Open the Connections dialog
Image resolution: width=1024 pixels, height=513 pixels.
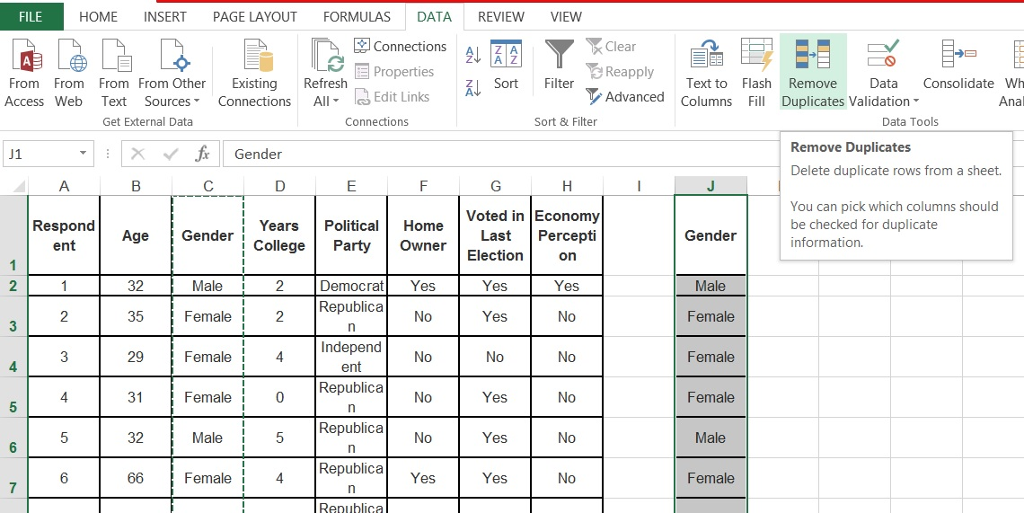click(x=400, y=46)
